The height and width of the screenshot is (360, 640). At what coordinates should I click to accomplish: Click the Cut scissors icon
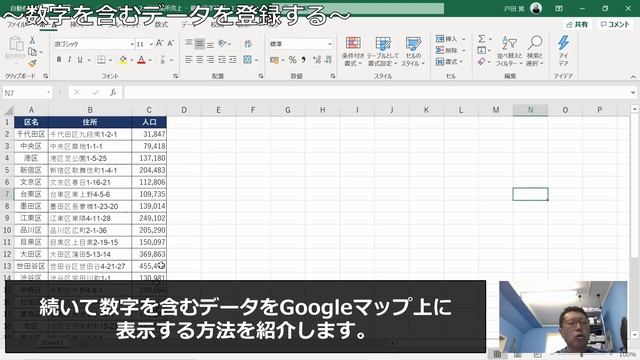(32, 40)
